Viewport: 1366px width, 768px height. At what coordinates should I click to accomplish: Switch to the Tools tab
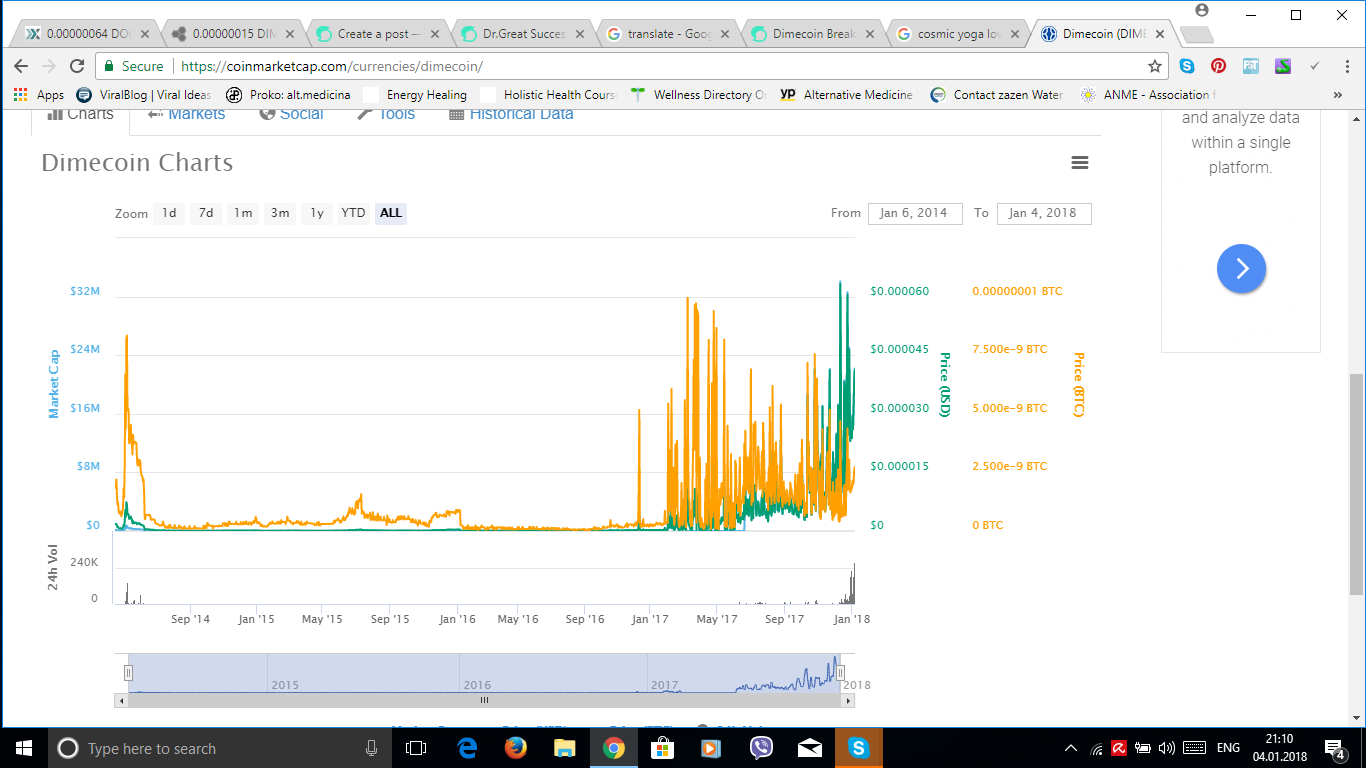(386, 114)
